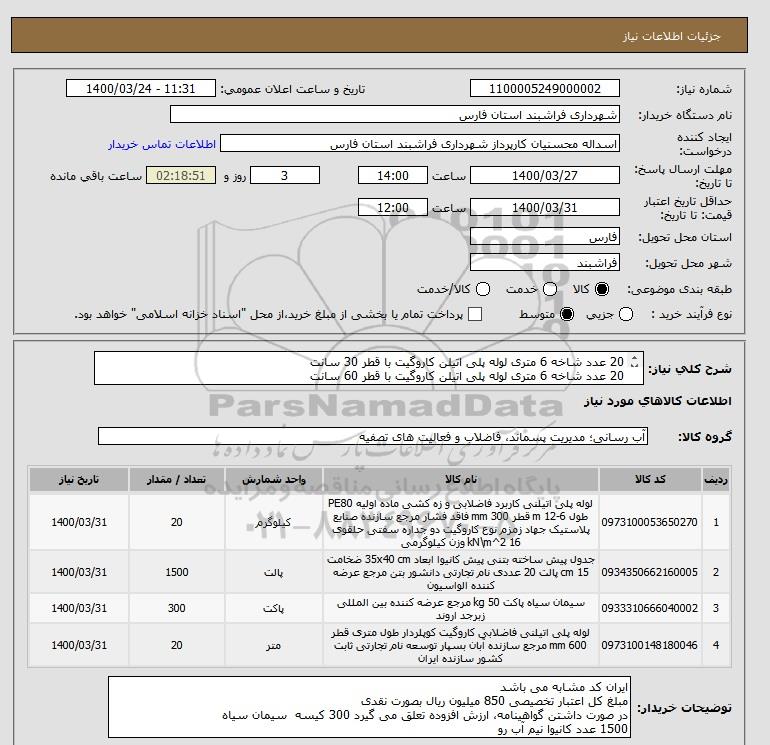Click the up arrow in the description box

coord(634,359)
